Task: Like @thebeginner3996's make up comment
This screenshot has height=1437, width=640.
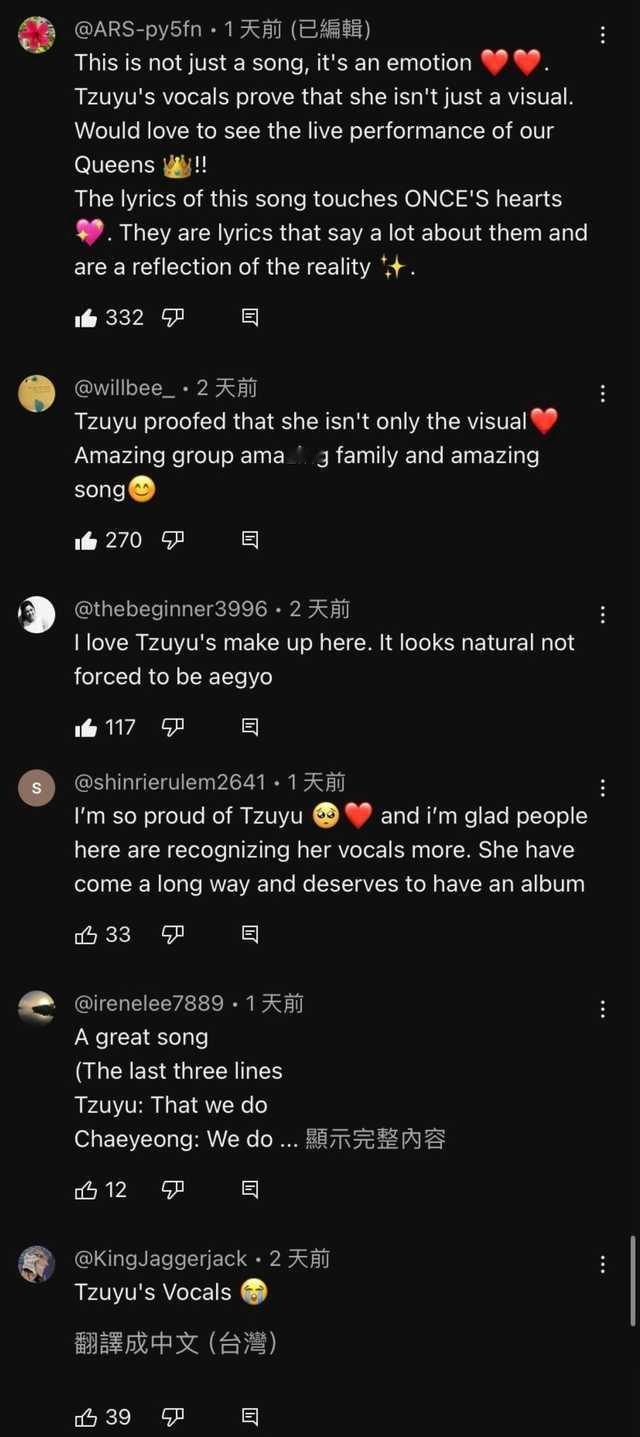Action: (86, 727)
